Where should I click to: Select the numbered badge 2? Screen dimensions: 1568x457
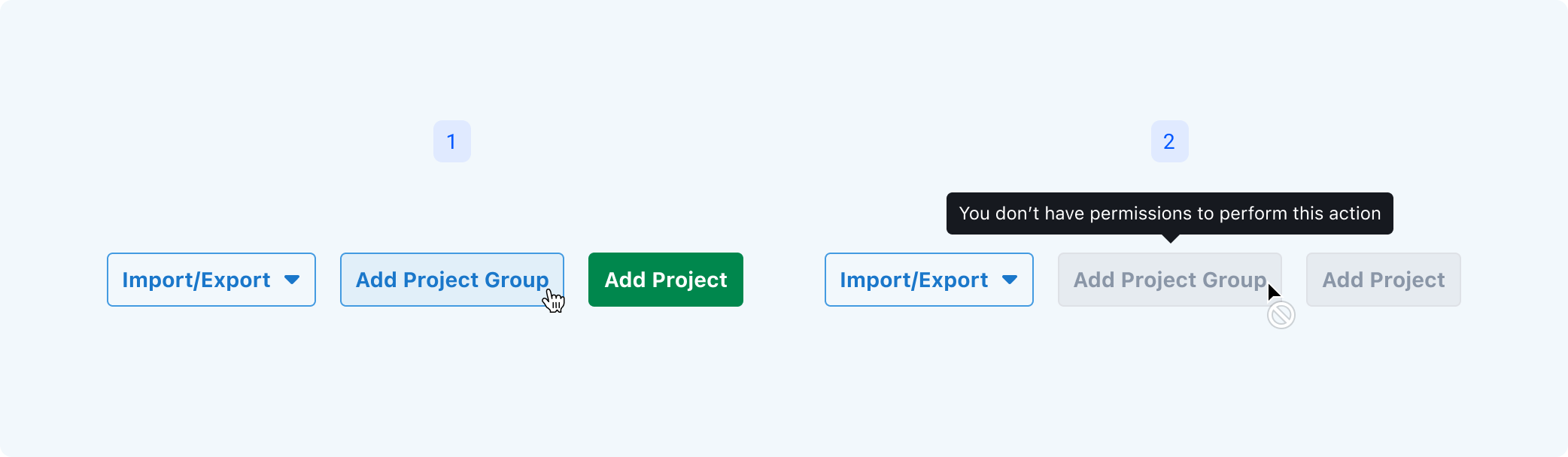(x=1169, y=141)
